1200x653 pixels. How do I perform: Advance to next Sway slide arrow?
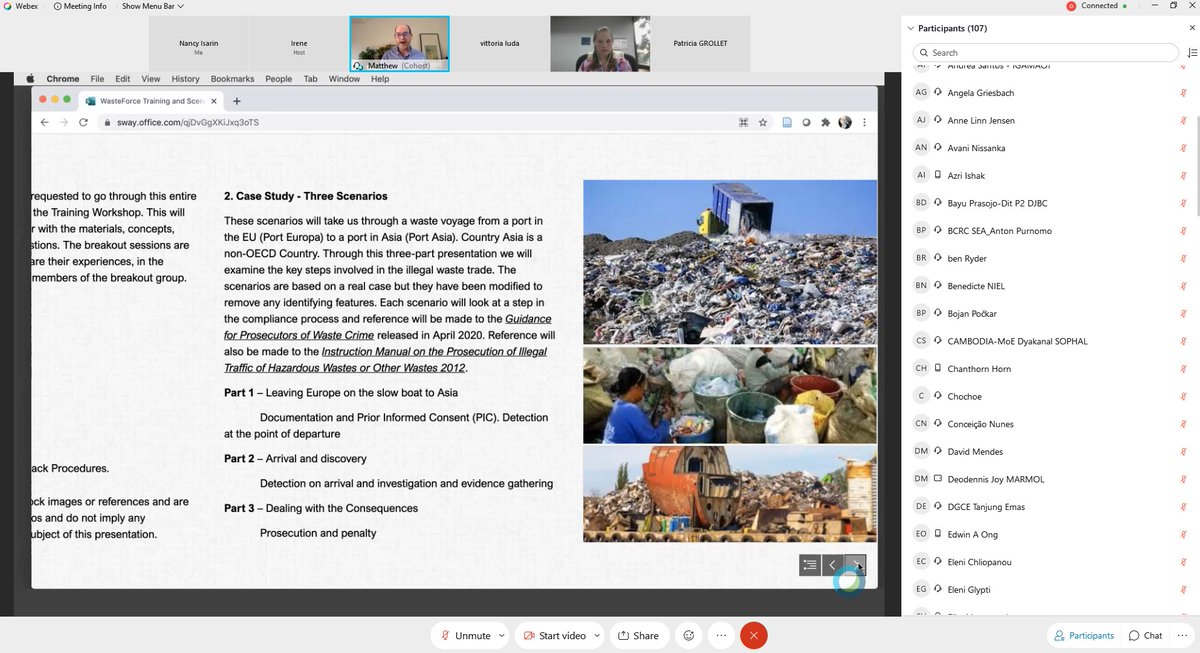856,565
